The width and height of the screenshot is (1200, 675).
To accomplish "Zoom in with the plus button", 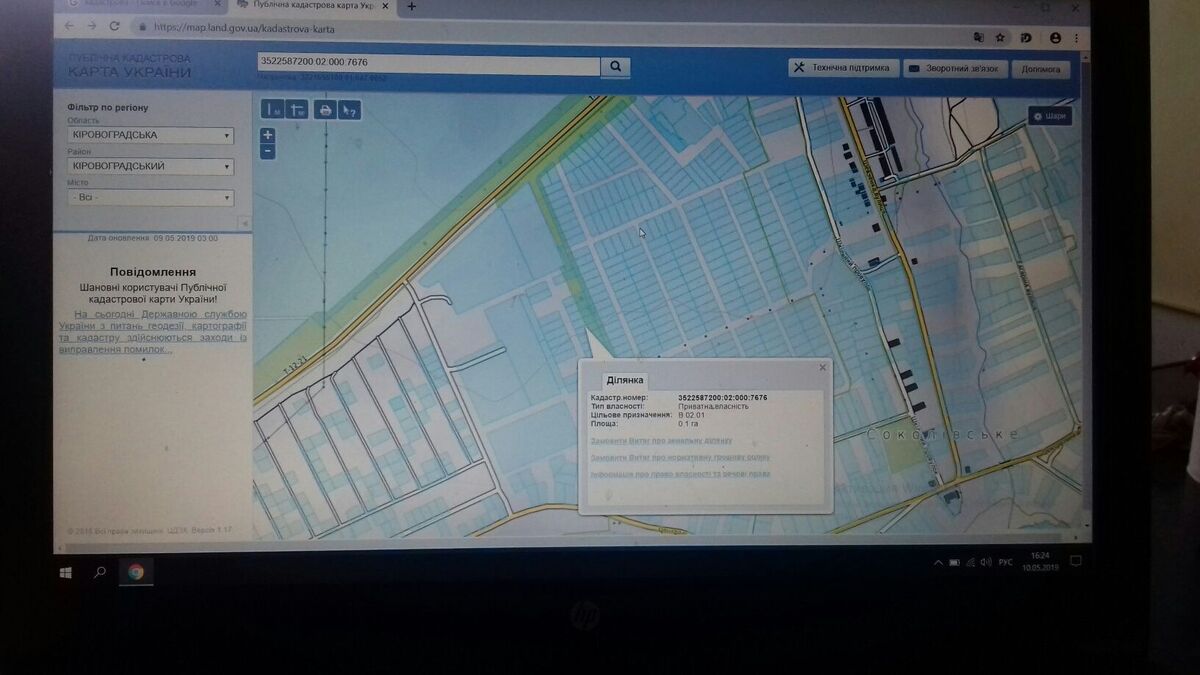I will tap(268, 135).
